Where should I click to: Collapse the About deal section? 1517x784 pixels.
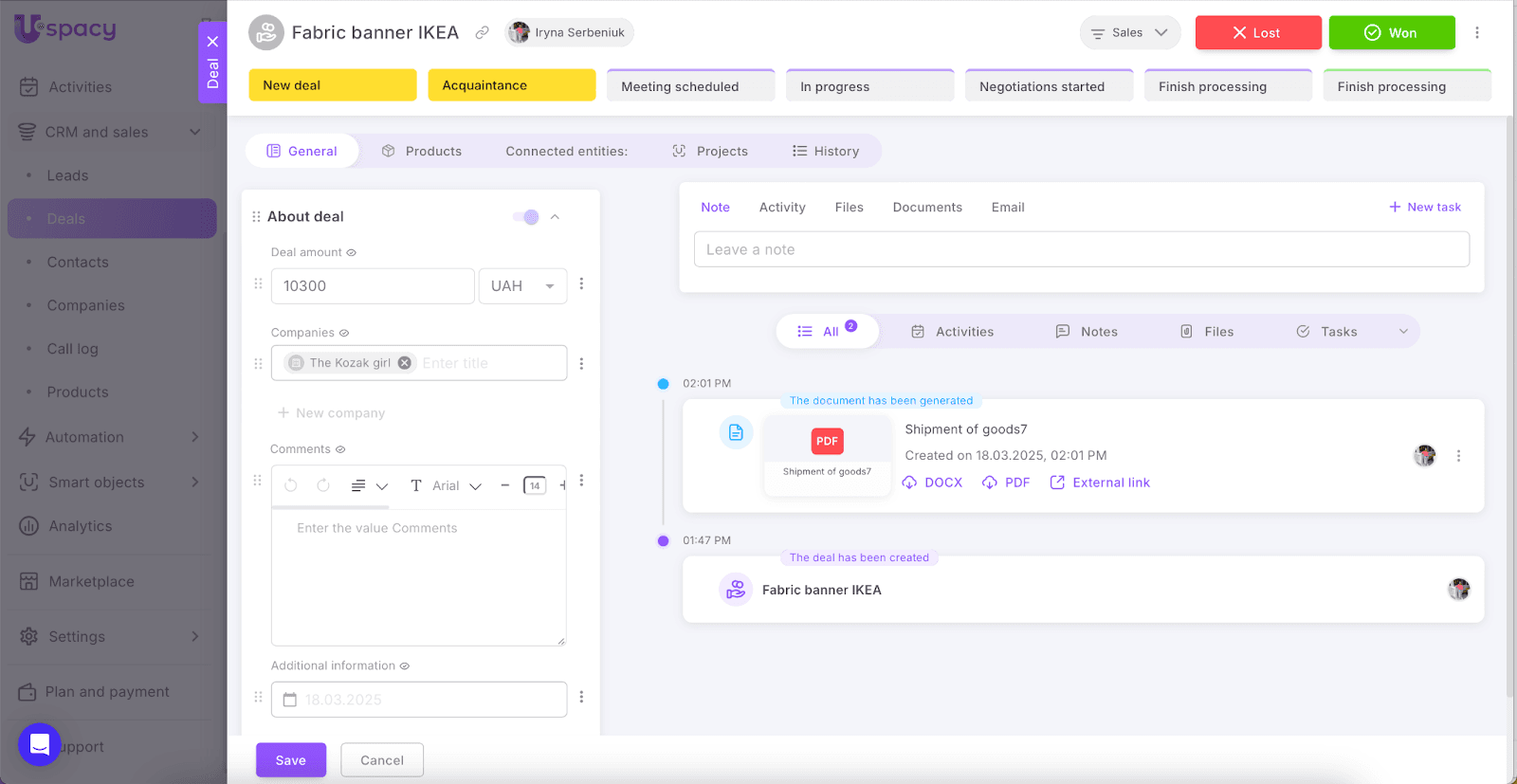coord(556,217)
